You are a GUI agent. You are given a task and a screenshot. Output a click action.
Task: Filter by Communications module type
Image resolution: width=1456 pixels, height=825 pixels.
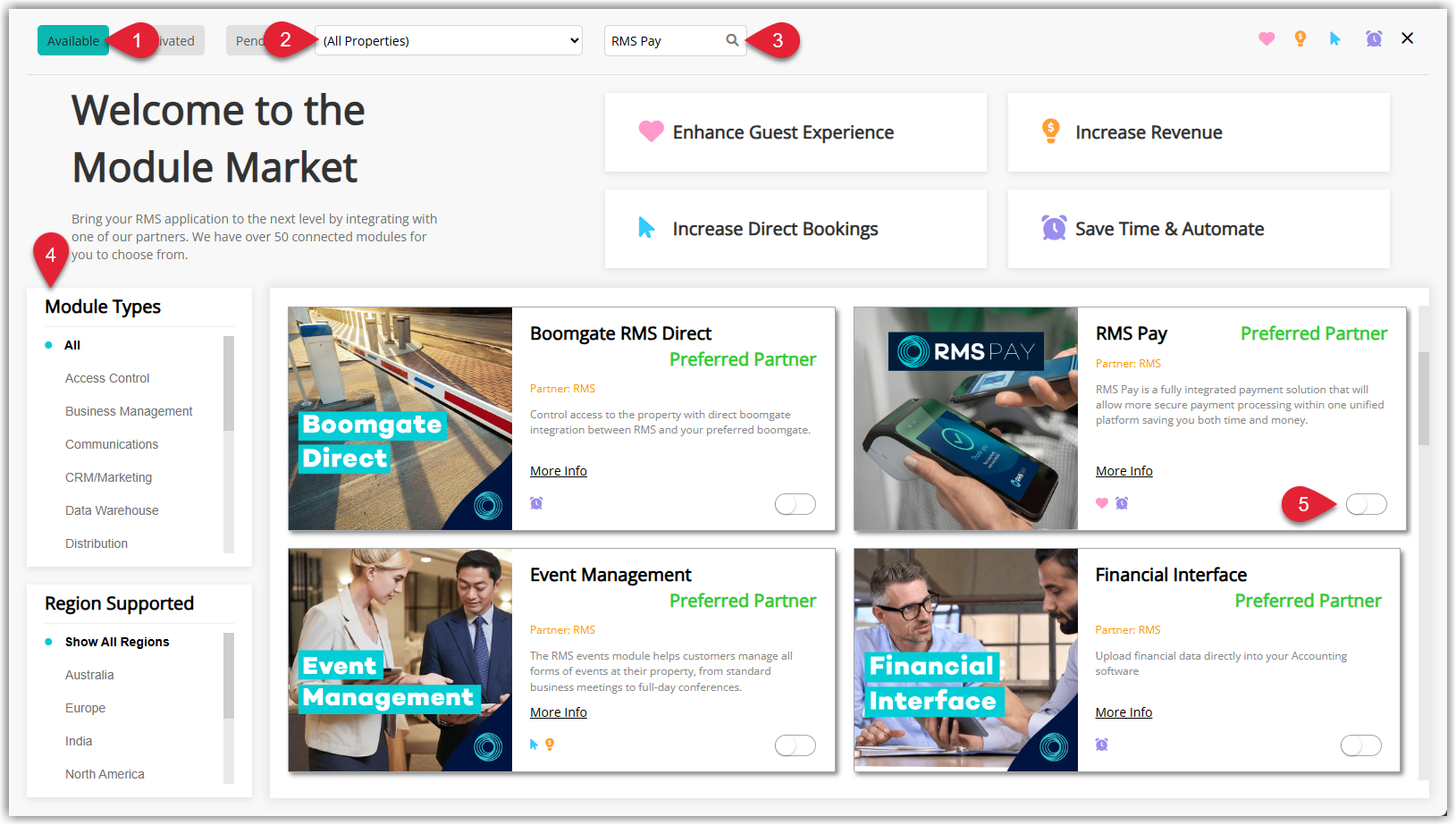(x=112, y=444)
